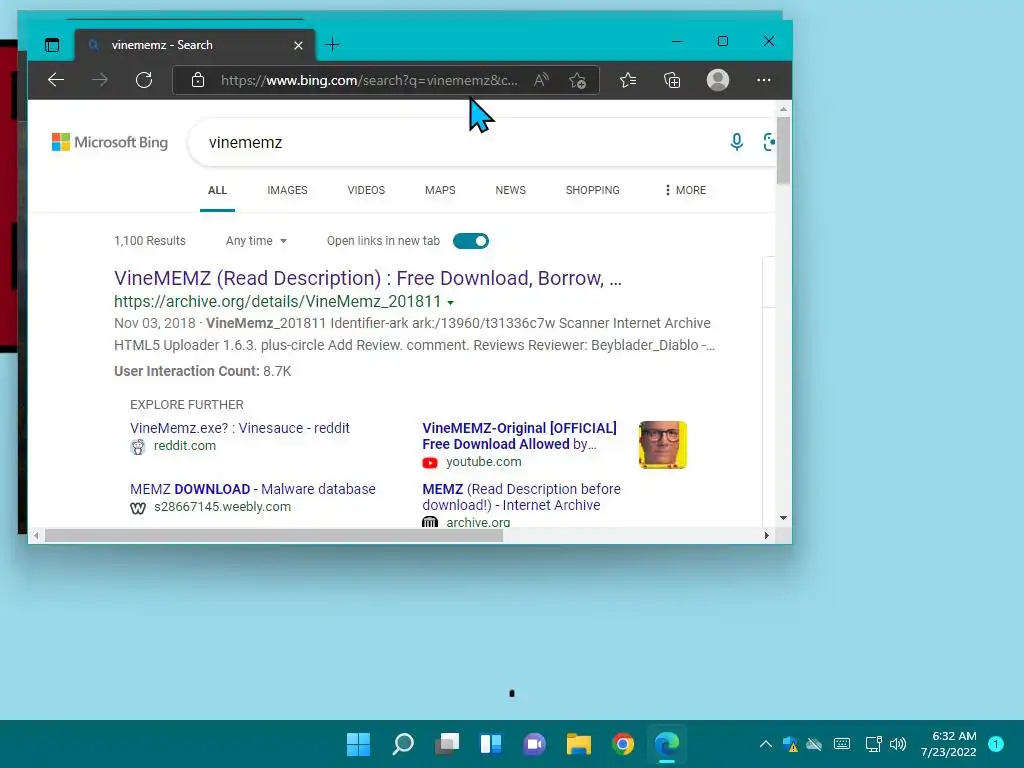Add this page to favorites
Image resolution: width=1024 pixels, height=768 pixels.
click(577, 80)
